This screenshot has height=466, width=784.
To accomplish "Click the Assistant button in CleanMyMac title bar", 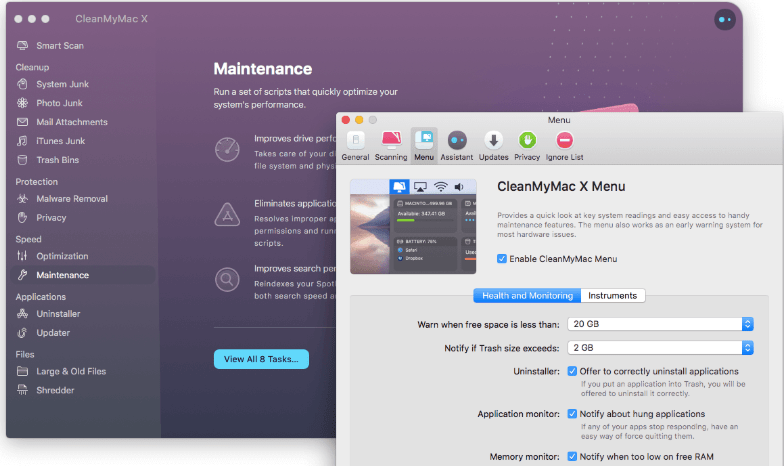I will [x=724, y=20].
